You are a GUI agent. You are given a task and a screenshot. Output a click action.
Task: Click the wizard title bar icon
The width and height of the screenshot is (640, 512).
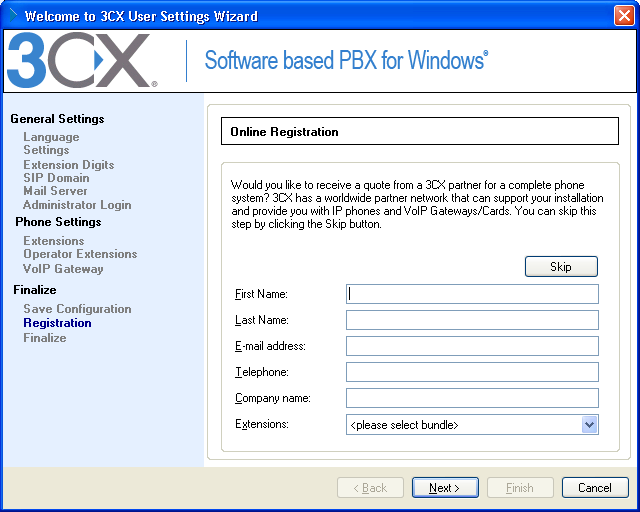point(13,16)
